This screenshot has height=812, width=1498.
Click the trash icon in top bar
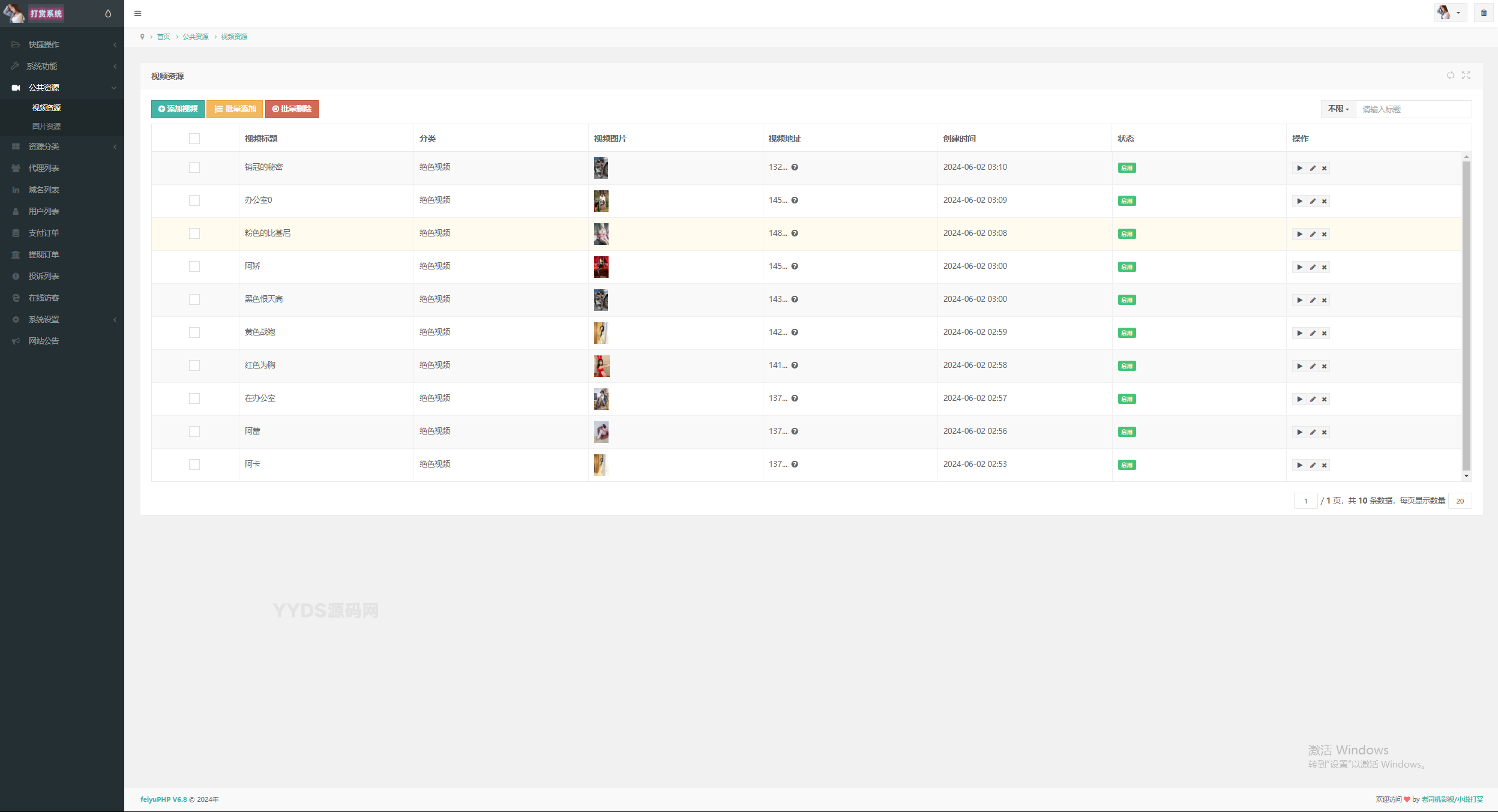click(x=1484, y=13)
